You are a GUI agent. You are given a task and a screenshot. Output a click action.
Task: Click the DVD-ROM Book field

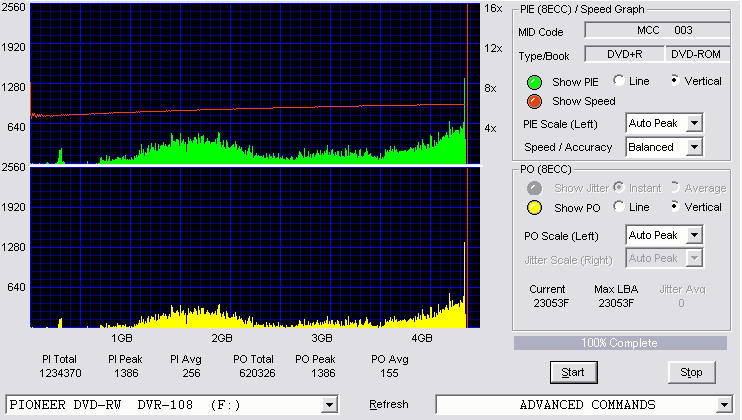pyautogui.click(x=698, y=54)
